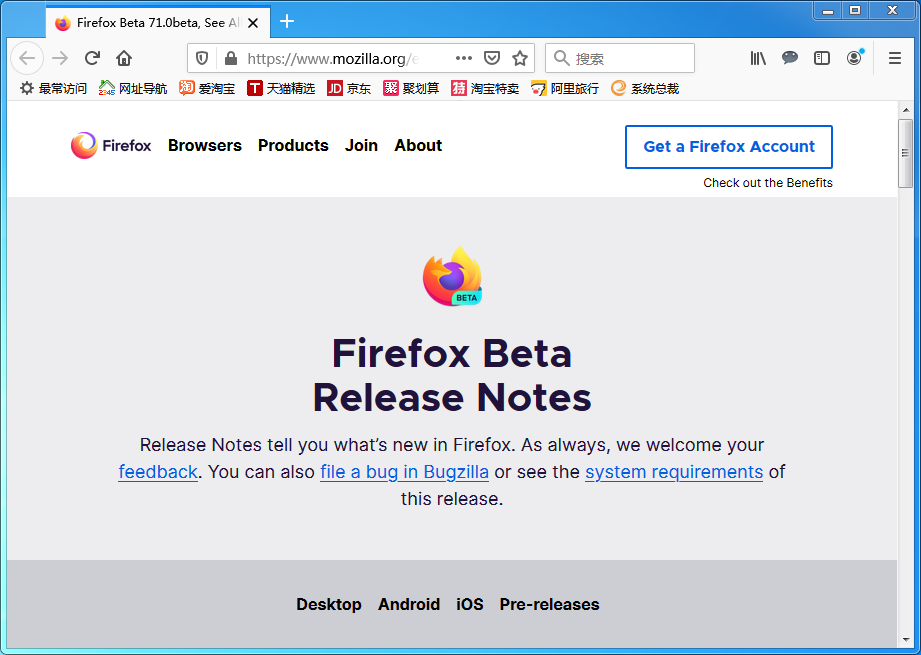Open the Products navigation menu
This screenshot has height=655, width=921.
(x=293, y=146)
